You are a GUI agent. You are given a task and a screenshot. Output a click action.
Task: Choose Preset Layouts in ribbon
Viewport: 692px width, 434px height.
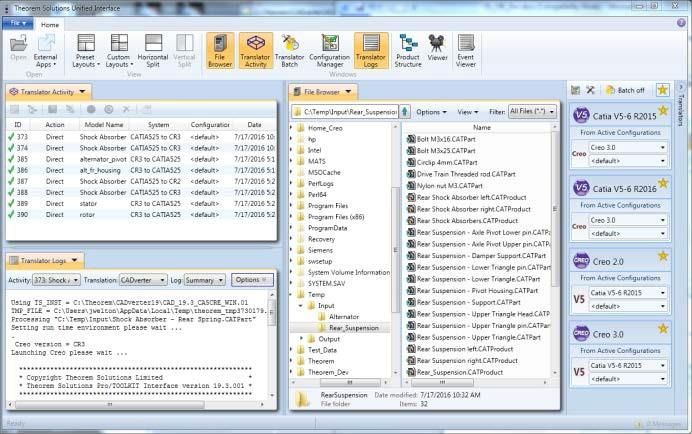86,51
